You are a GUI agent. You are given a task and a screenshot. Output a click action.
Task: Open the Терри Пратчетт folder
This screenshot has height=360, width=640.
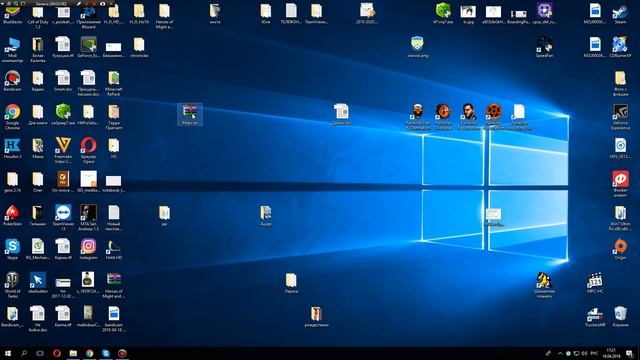pyautogui.click(x=113, y=117)
